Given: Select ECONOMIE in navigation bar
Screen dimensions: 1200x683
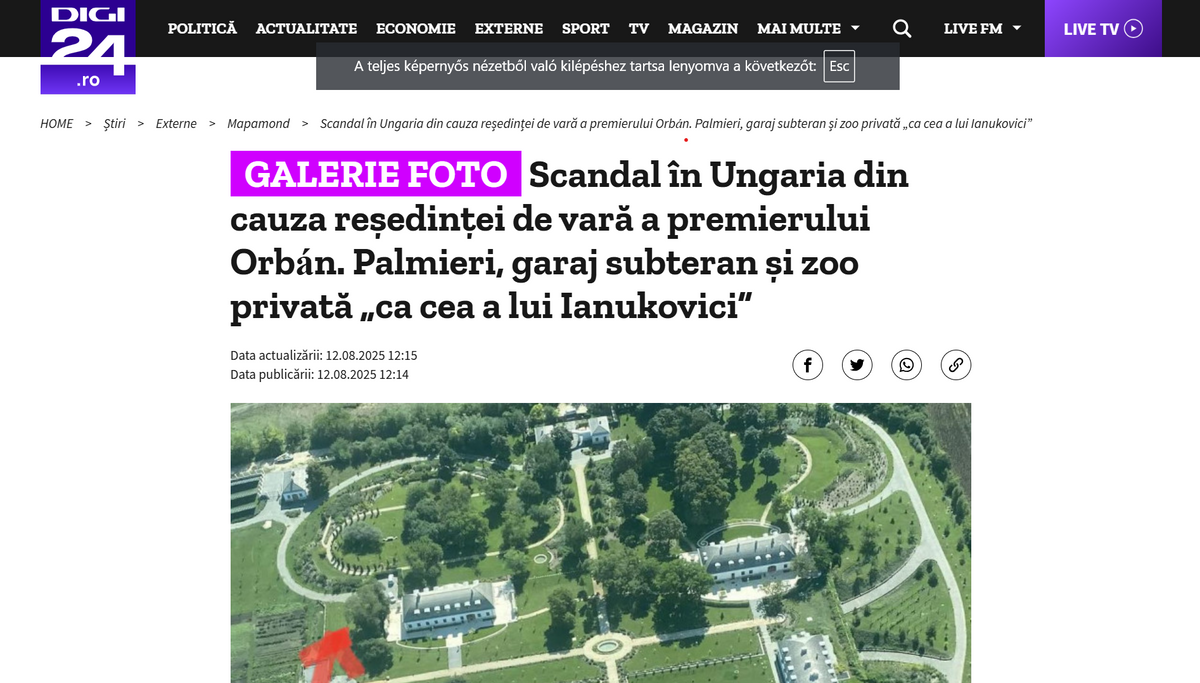Looking at the screenshot, I should (416, 28).
